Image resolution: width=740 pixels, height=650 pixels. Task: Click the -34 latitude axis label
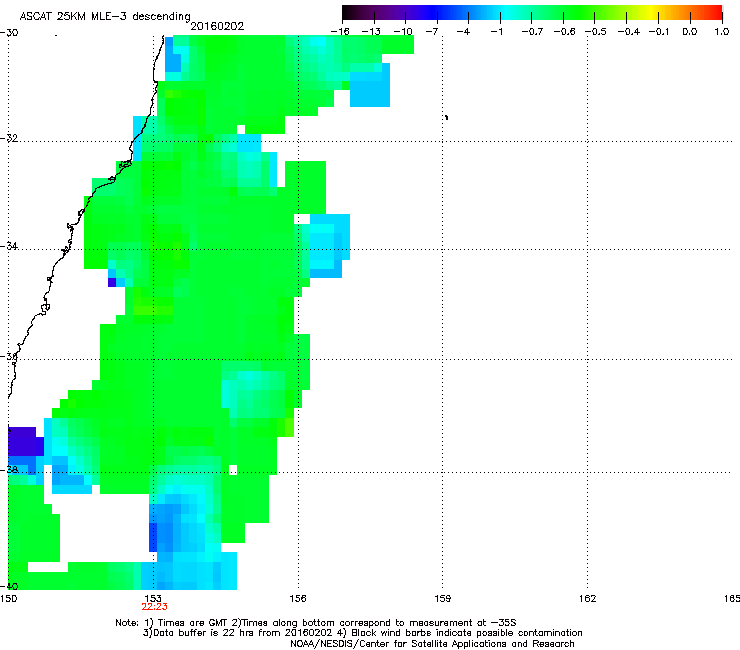(x=9, y=246)
